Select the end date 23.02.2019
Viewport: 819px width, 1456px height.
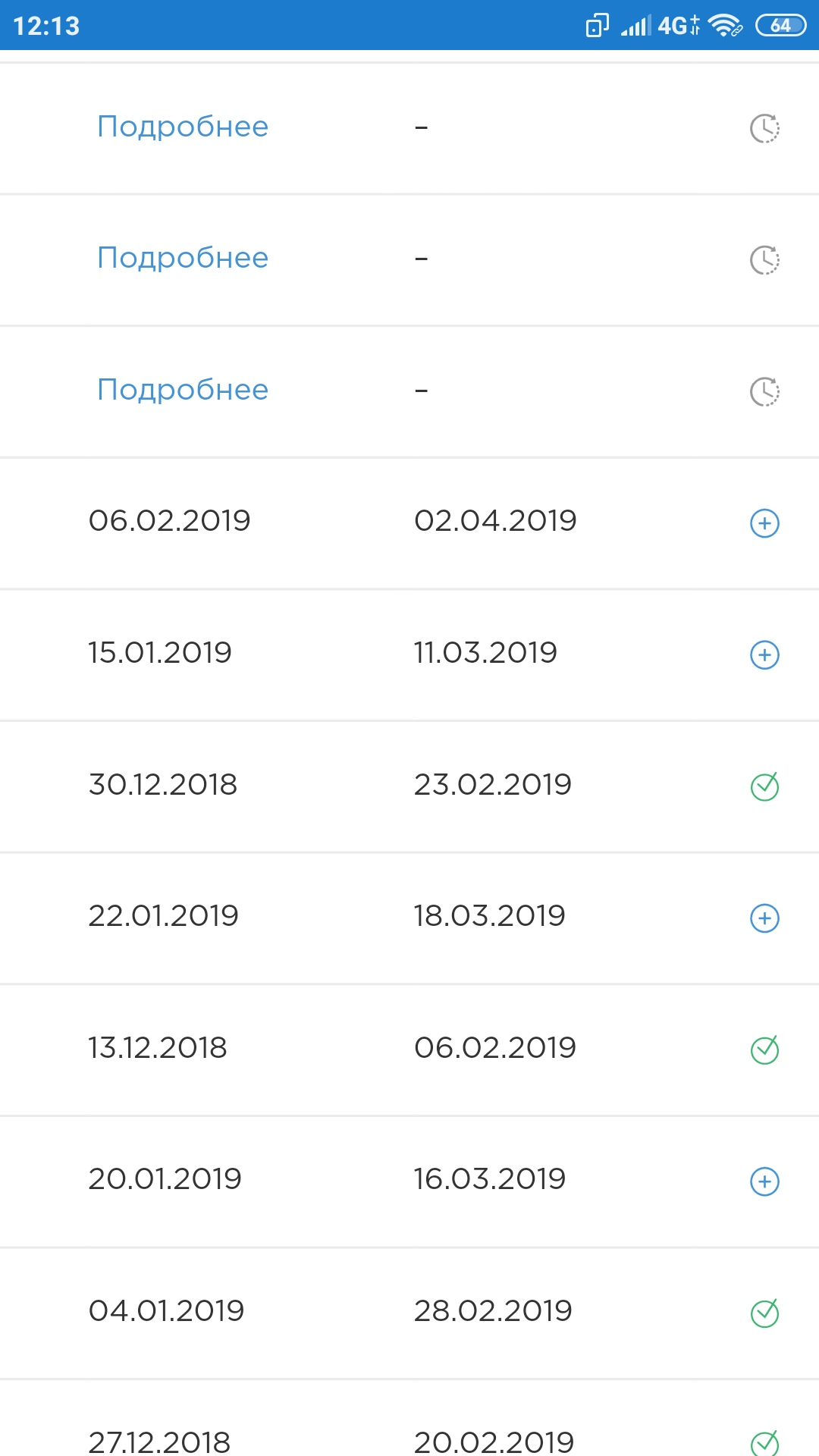tap(493, 785)
